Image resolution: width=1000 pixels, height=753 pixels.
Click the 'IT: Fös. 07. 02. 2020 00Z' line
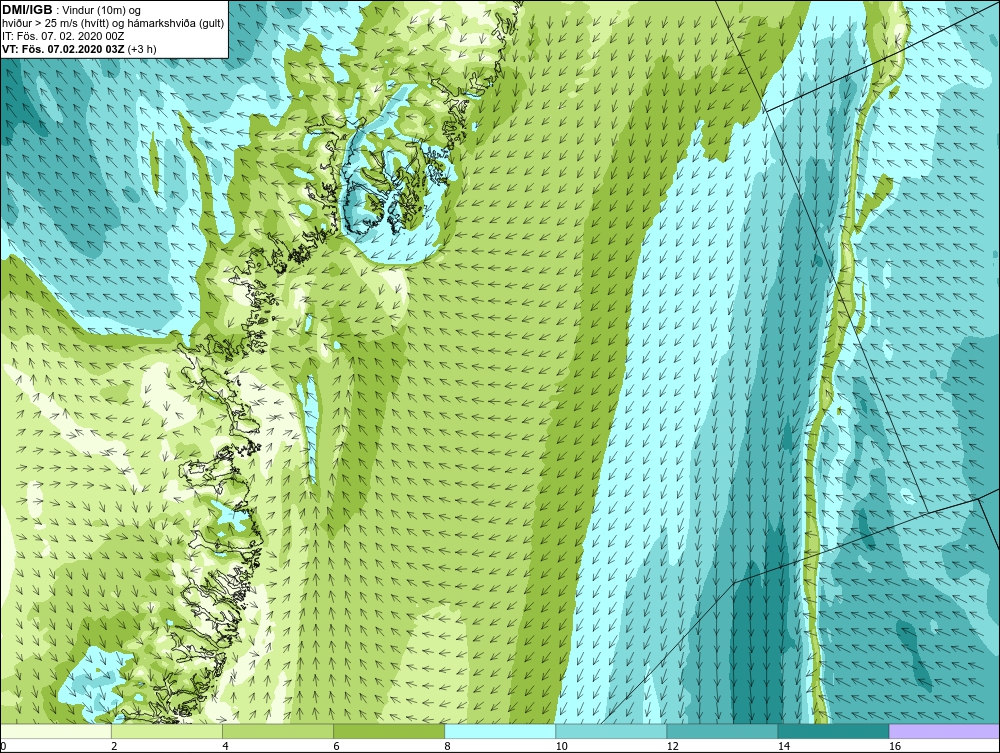[x=63, y=36]
